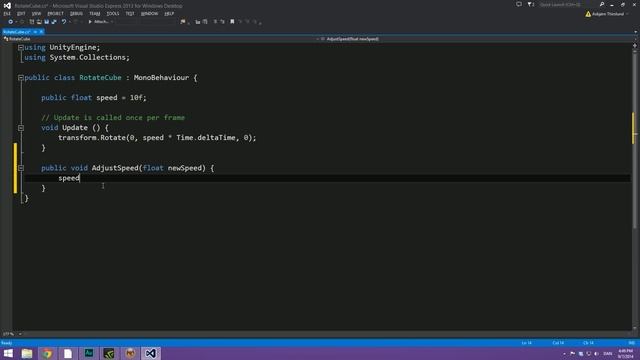This screenshot has height=360, width=640.
Task: Click the Undo toolbar icon
Action: pos(64,22)
